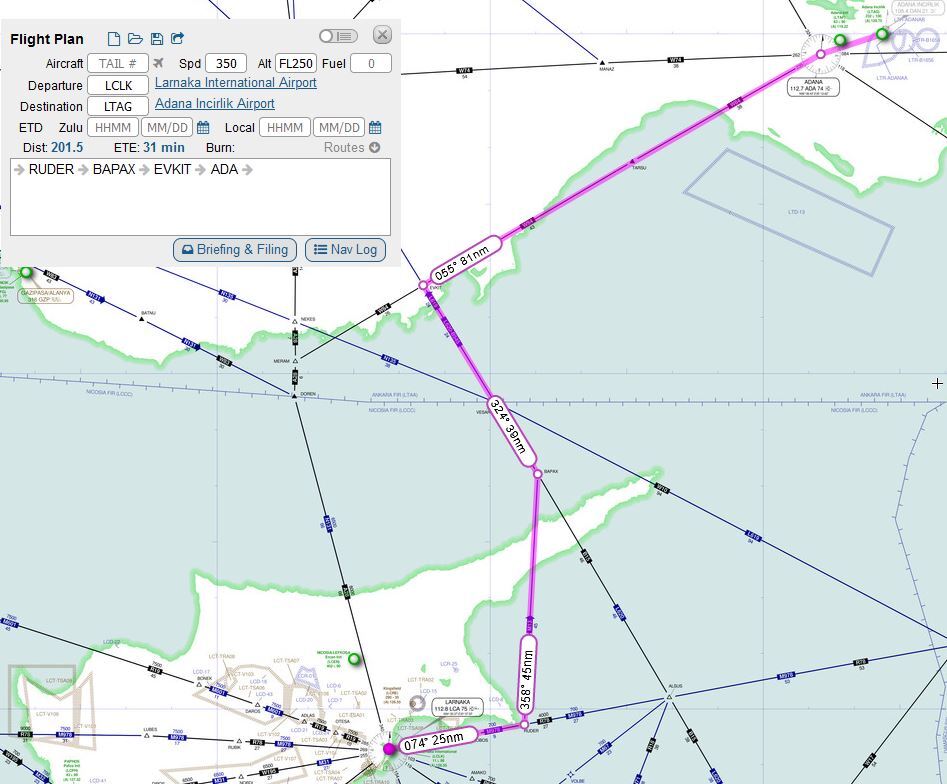Click the NEKES fix triangle
Viewport: 947px width, 784px height.
(x=295, y=322)
